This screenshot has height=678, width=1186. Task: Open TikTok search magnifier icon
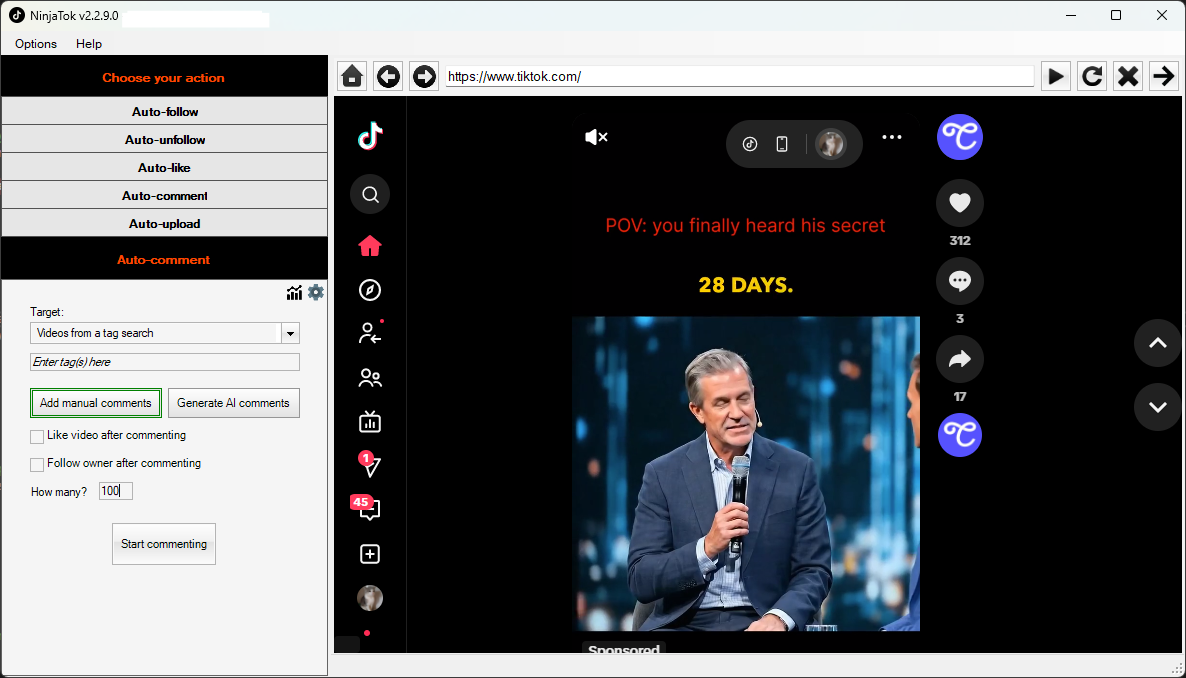(x=370, y=194)
